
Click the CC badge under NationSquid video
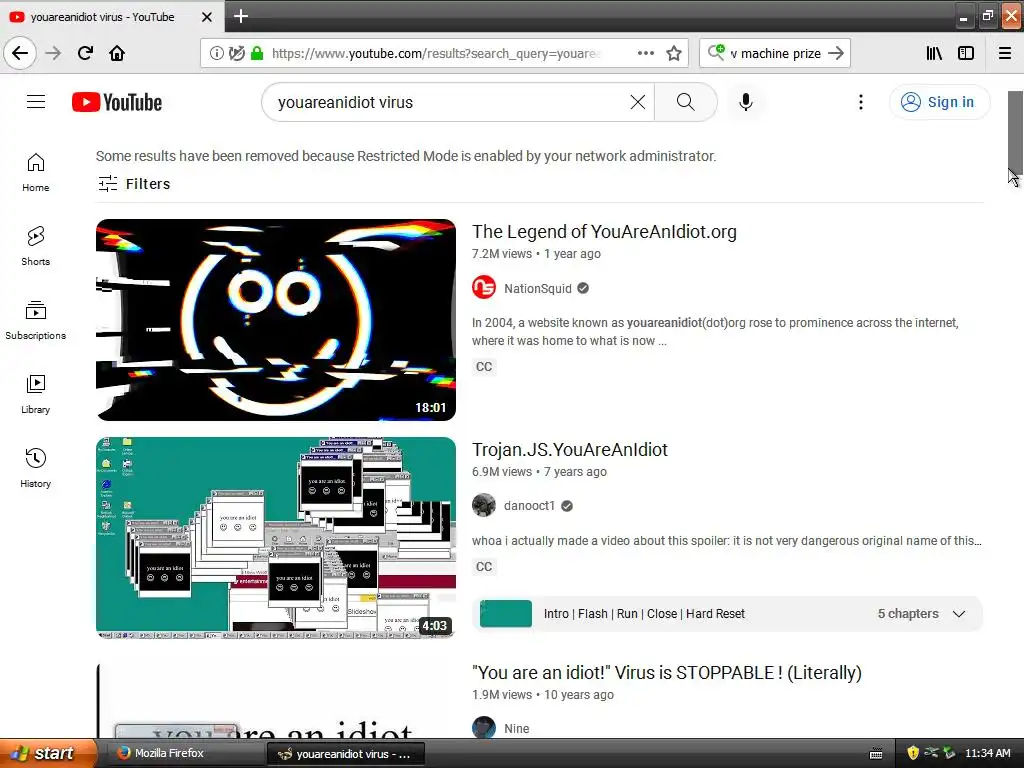(484, 366)
